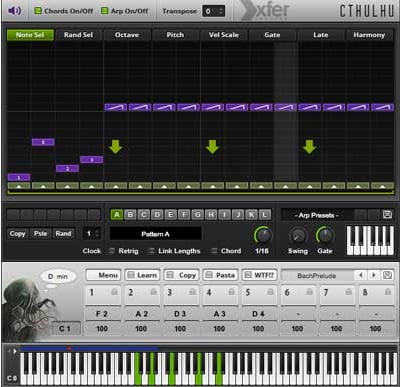Click the mini keyboard icon
The image size is (400, 387).
click(x=370, y=240)
